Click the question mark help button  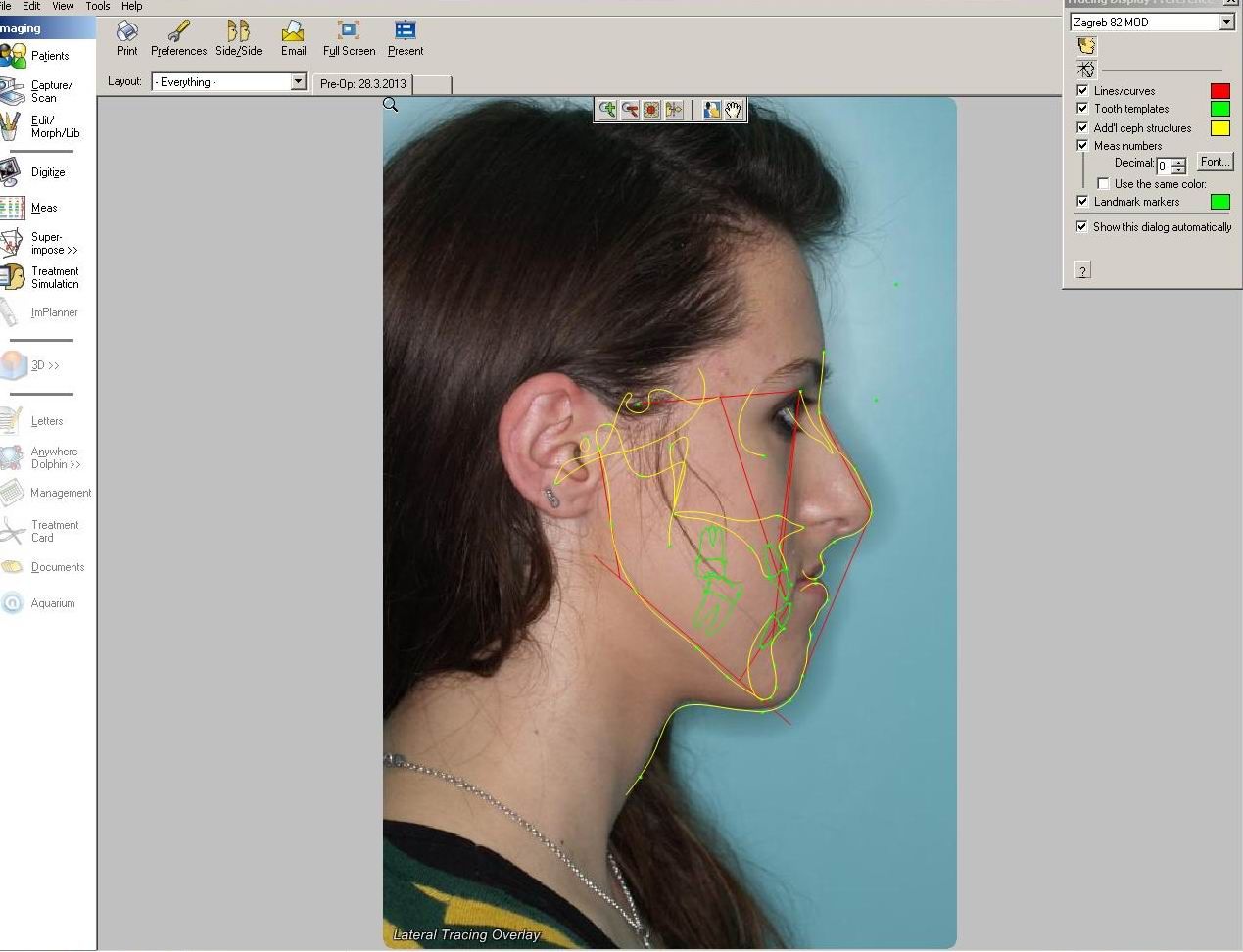(1082, 271)
